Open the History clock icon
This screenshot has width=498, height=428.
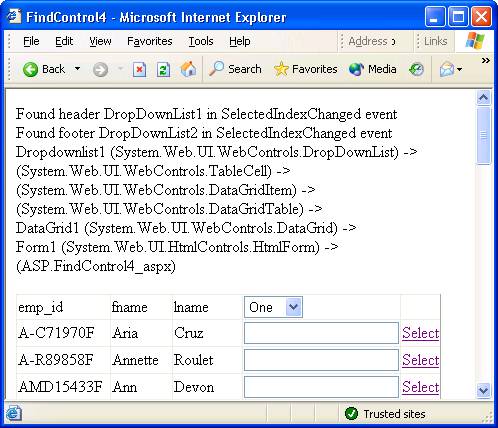coord(416,69)
